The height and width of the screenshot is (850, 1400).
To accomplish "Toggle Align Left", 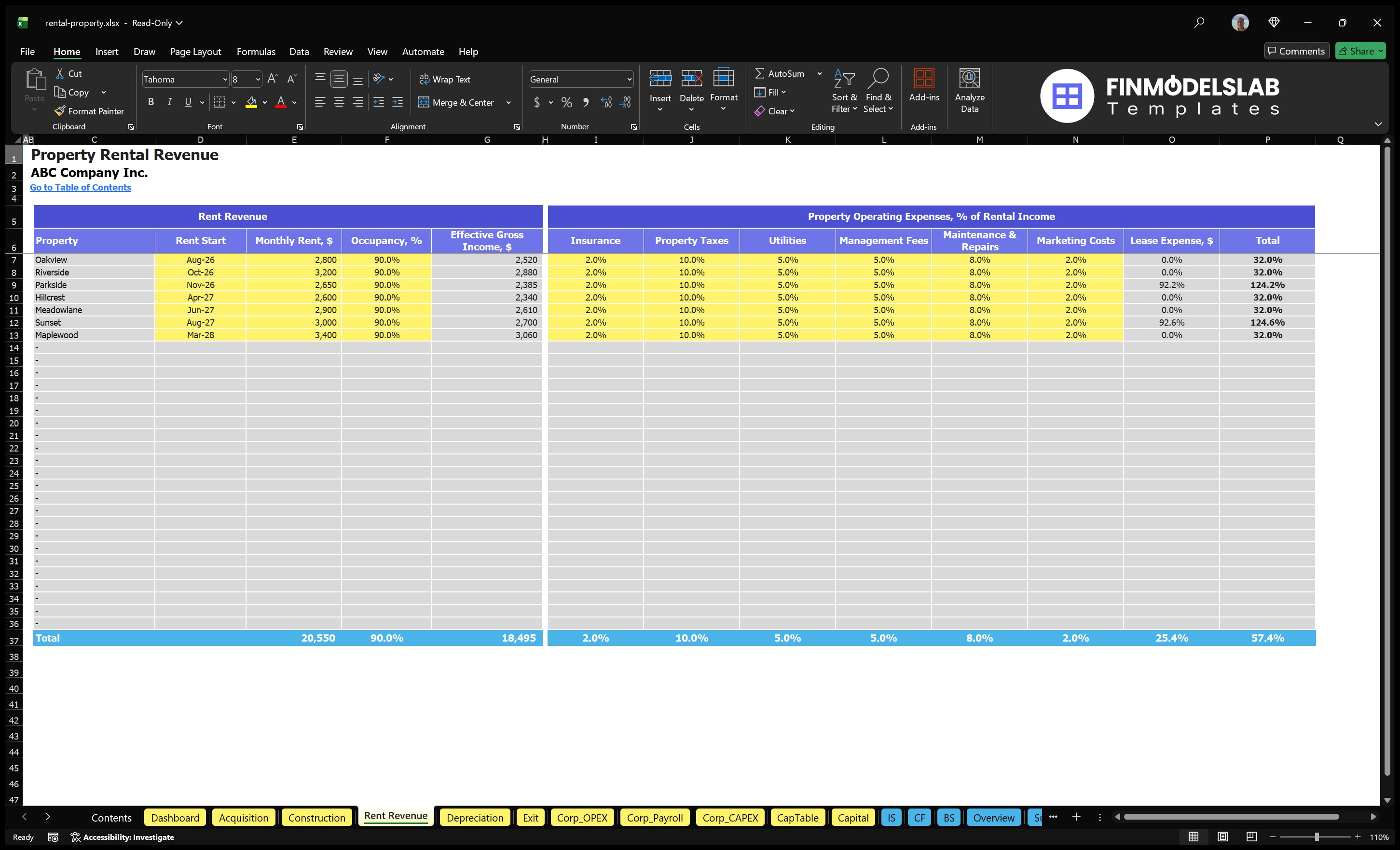I will 320,102.
